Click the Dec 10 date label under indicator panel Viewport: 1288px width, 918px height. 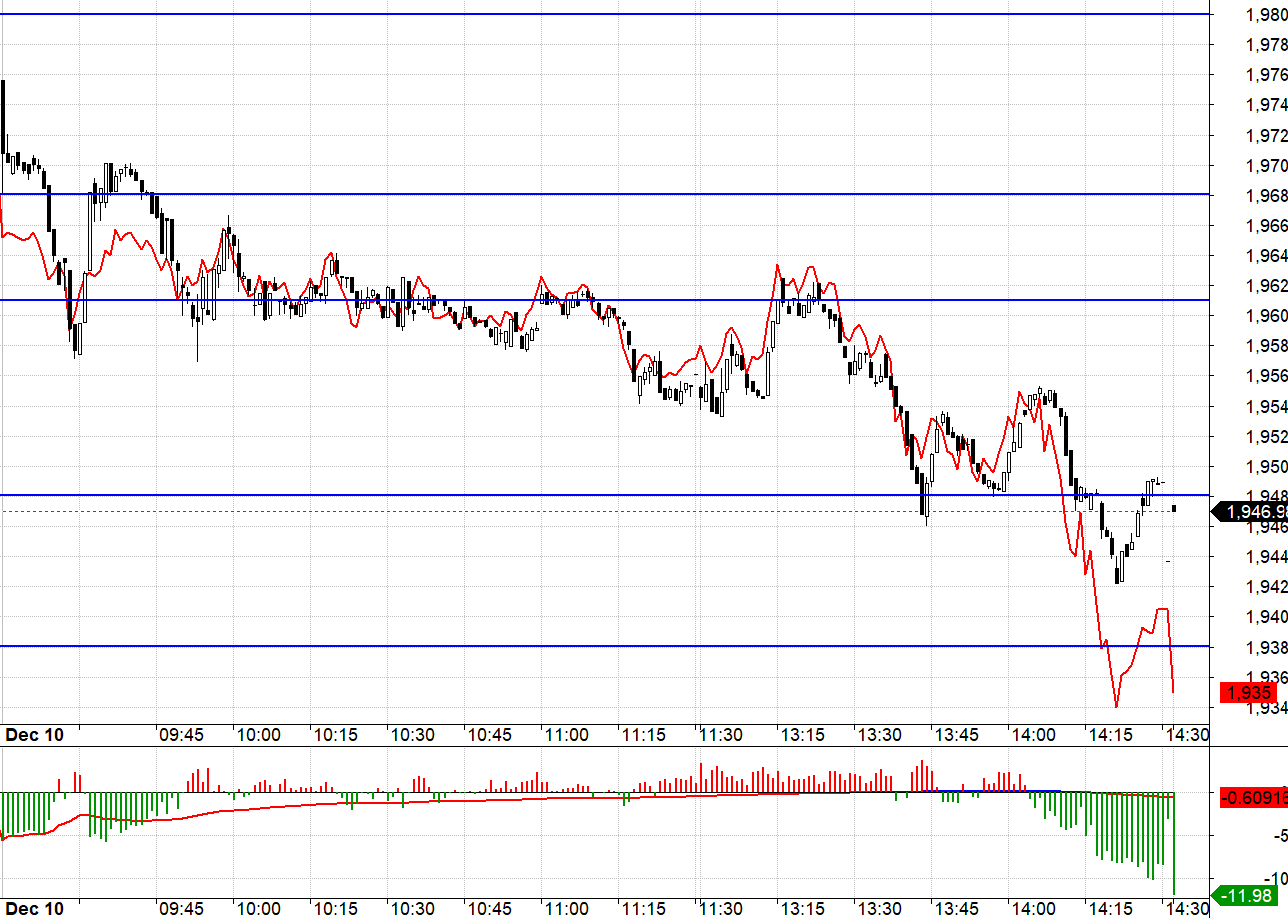34,909
